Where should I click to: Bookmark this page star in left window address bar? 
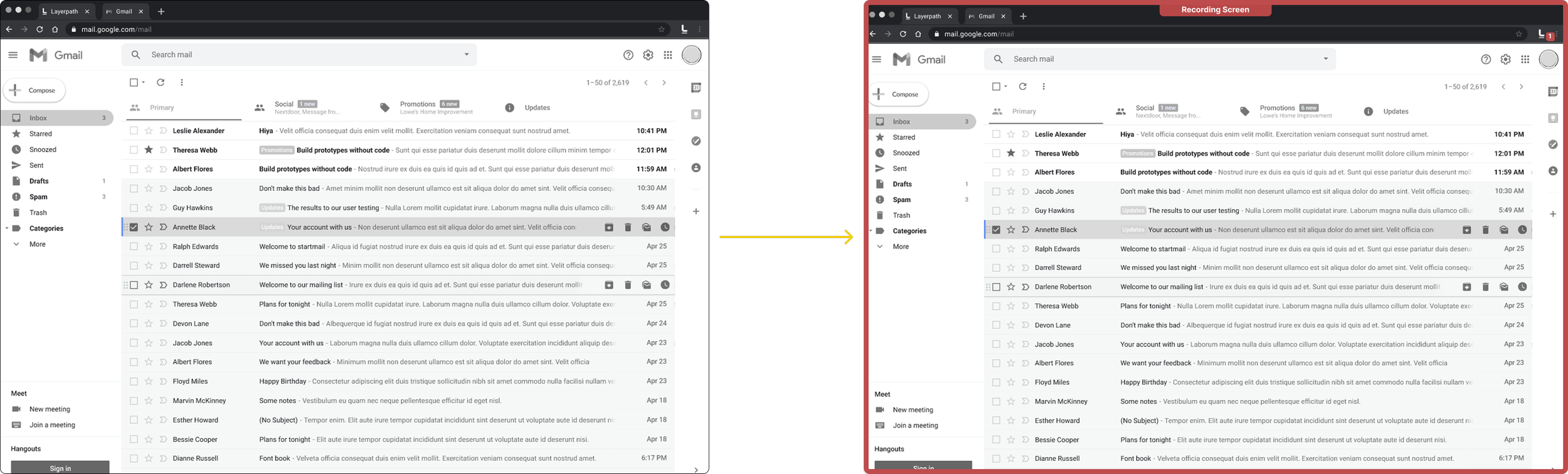click(661, 30)
